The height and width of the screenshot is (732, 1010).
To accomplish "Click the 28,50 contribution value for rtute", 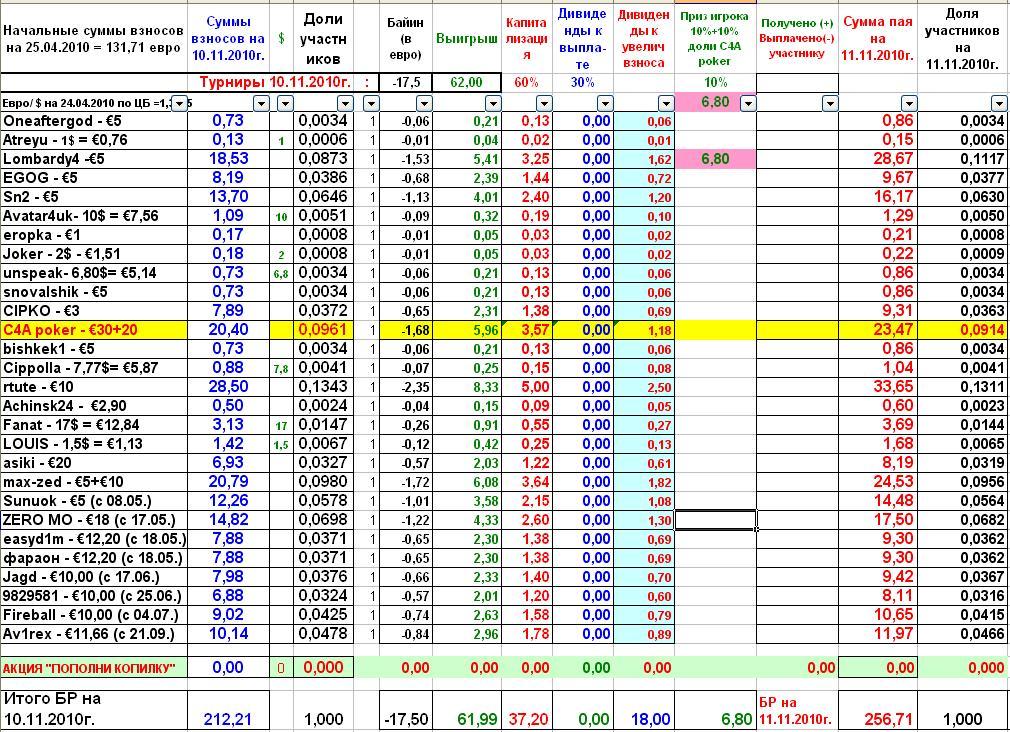I will (229, 387).
